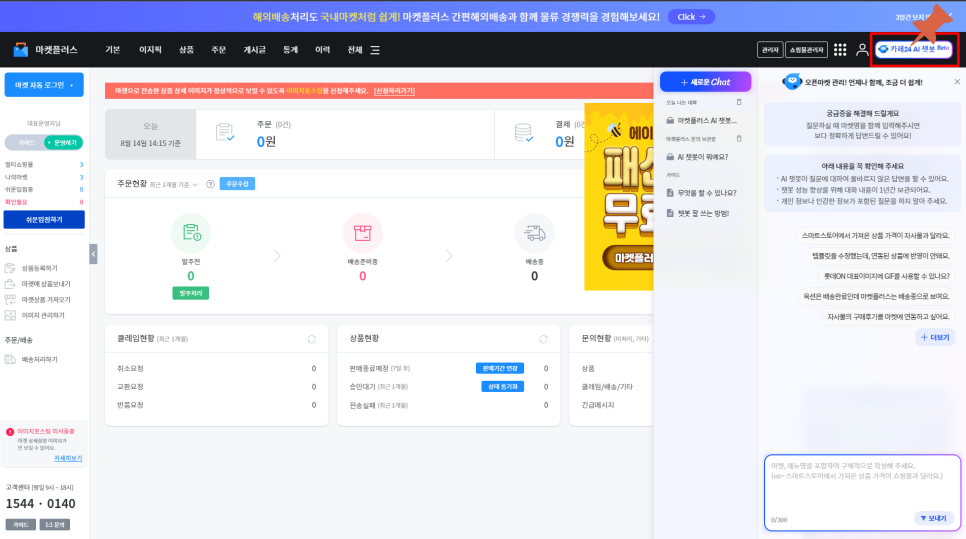Click the 발주전 clipboard icon
This screenshot has width=966, height=539.
coord(191,233)
